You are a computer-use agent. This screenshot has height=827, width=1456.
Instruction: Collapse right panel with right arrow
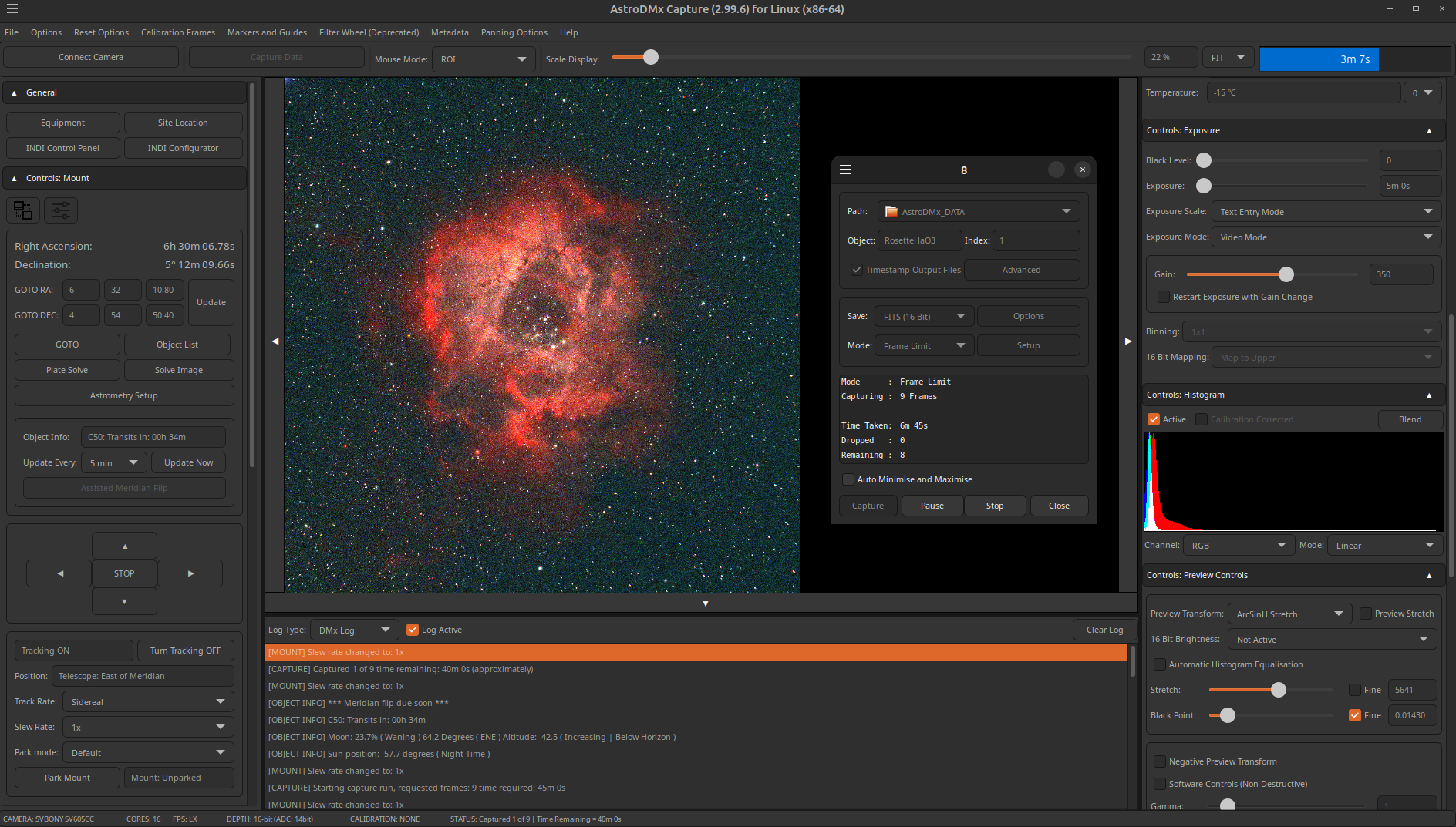click(1128, 341)
